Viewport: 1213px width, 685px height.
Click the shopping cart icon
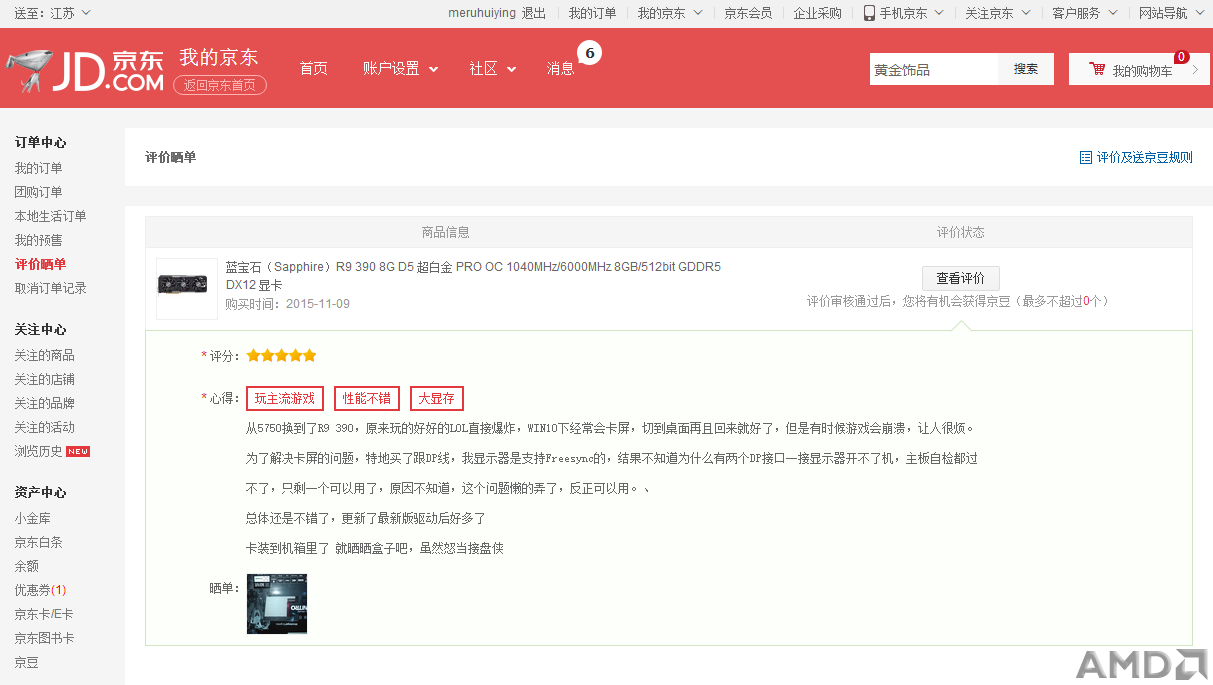[1097, 70]
